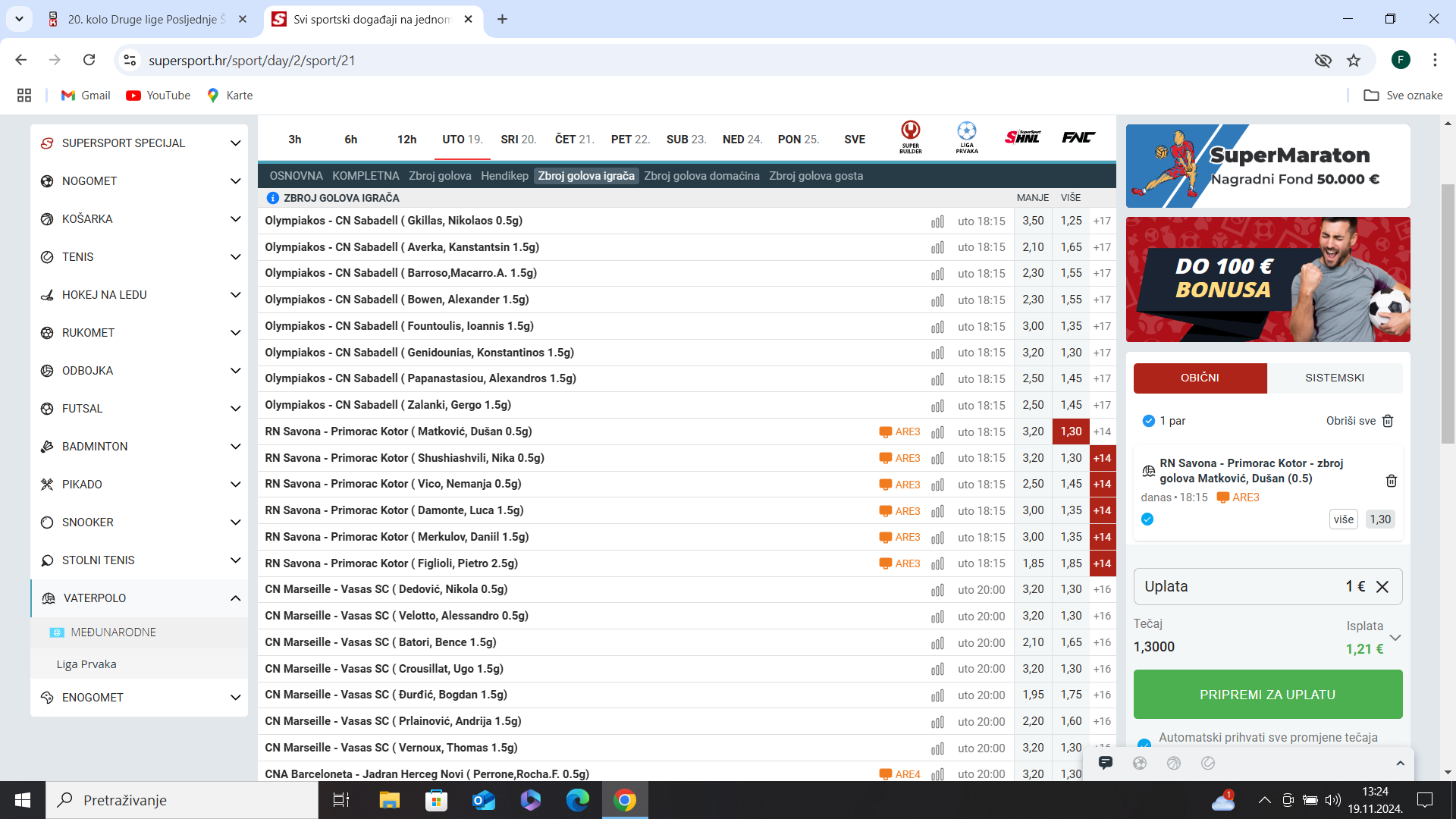Switch to 3h time filter tab

[x=295, y=140]
